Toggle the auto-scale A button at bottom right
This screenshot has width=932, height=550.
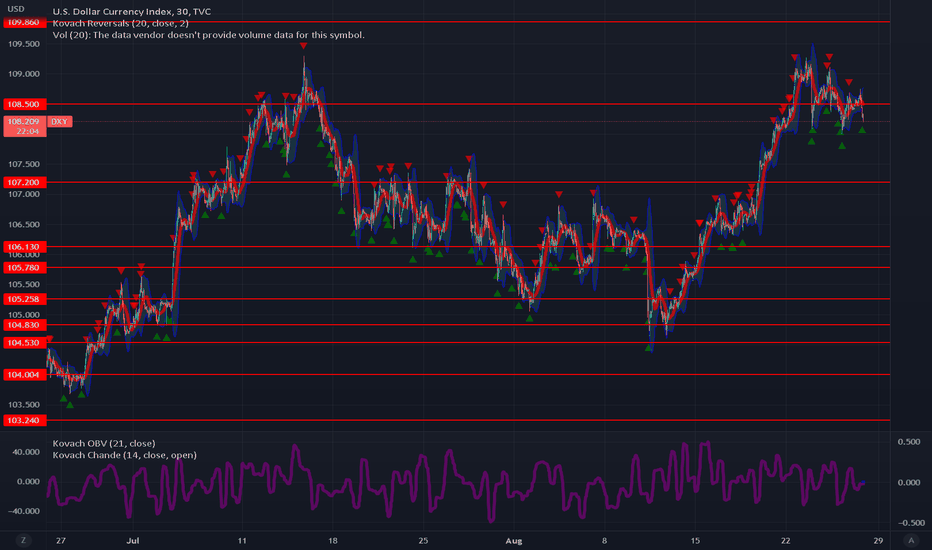(x=911, y=540)
